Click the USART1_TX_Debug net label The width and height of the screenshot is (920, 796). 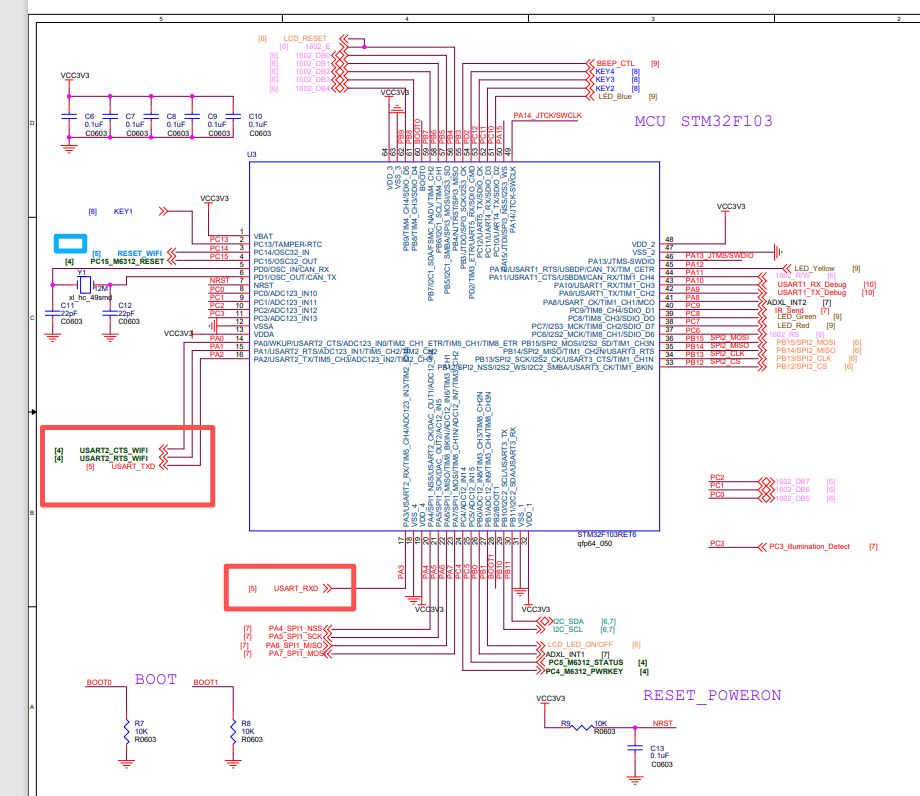(812, 293)
